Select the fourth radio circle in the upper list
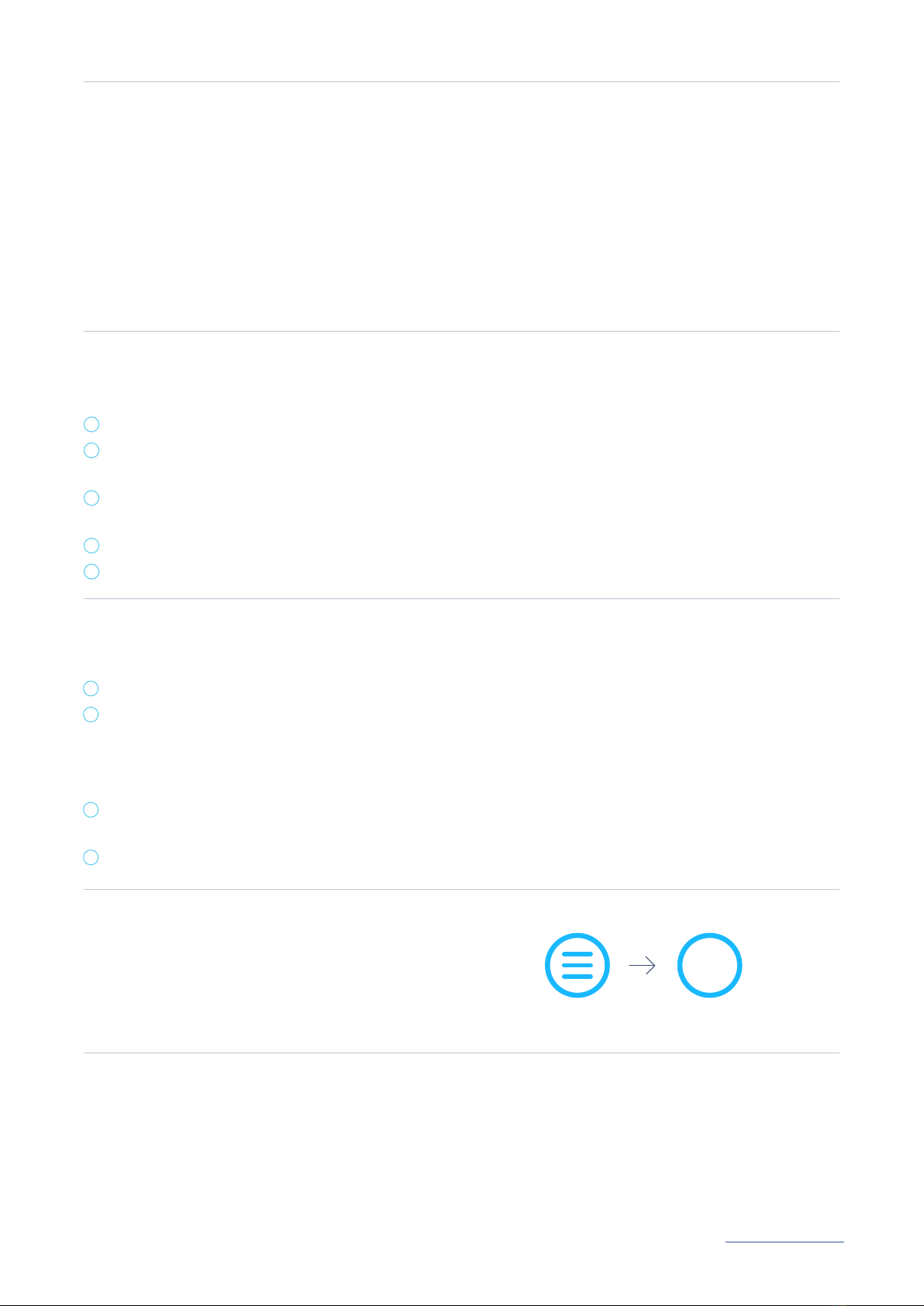924x1306 pixels. 91,546
